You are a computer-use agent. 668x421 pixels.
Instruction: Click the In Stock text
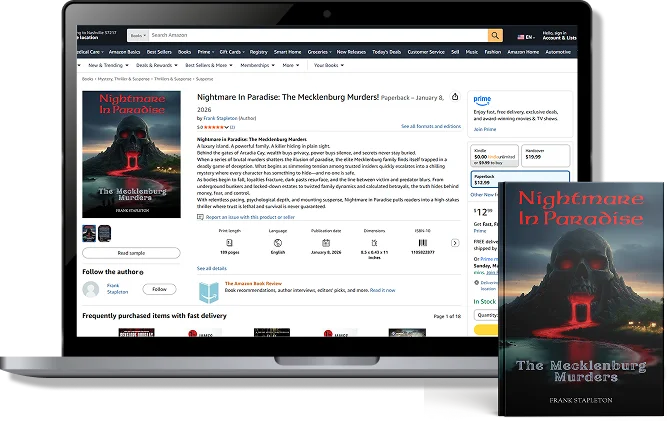tap(485, 302)
